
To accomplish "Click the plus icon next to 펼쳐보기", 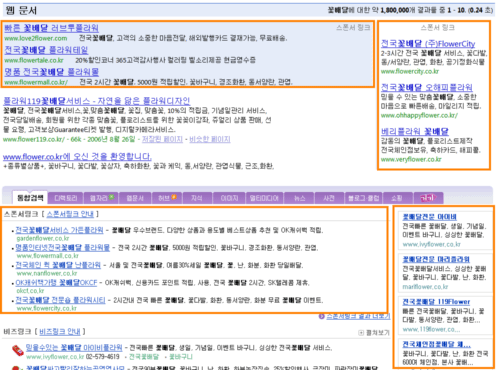I will pos(361,333).
